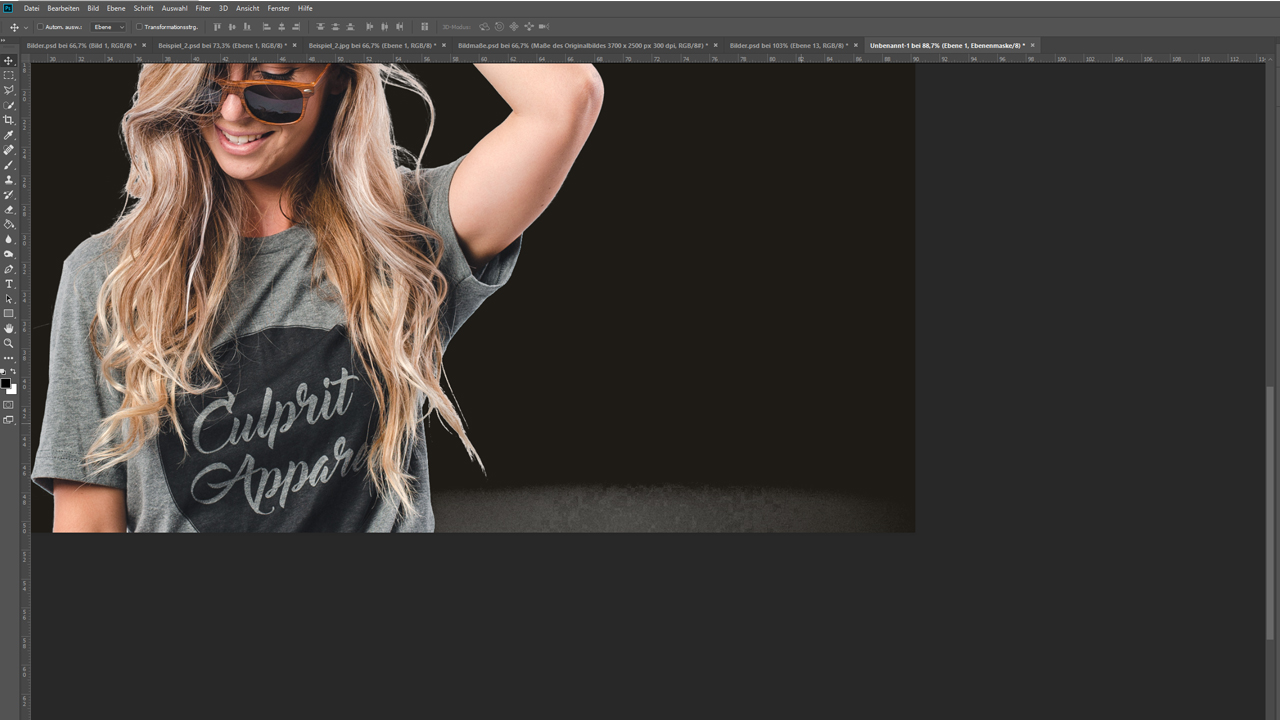The height and width of the screenshot is (720, 1280).
Task: Align top edges in options bar
Action: [x=217, y=27]
